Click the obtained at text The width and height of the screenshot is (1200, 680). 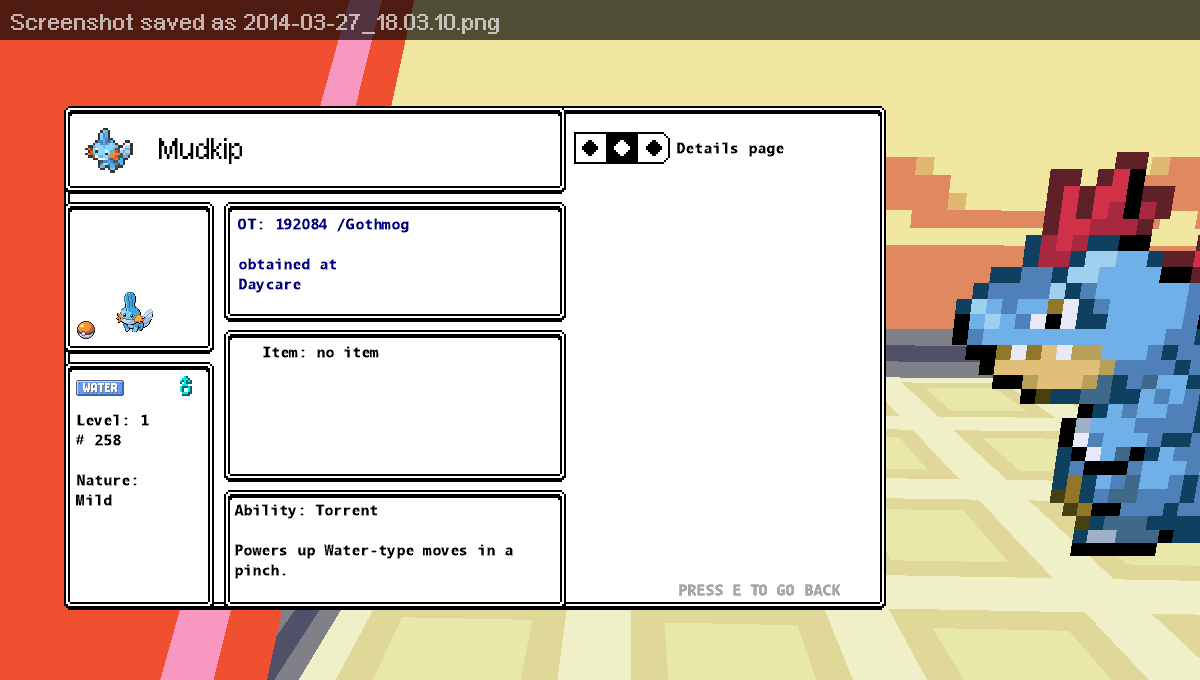pyautogui.click(x=287, y=264)
